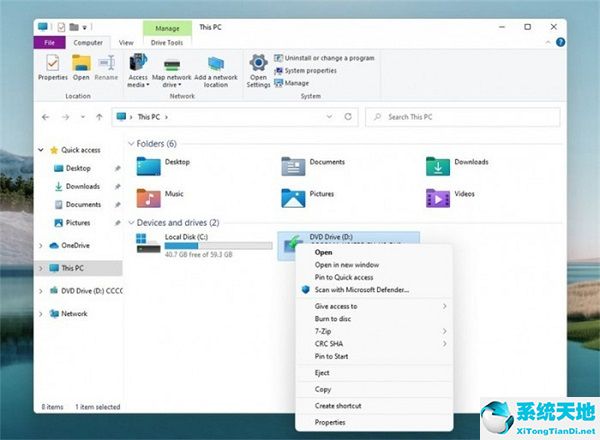Open the Drive Tools tab

tap(167, 42)
